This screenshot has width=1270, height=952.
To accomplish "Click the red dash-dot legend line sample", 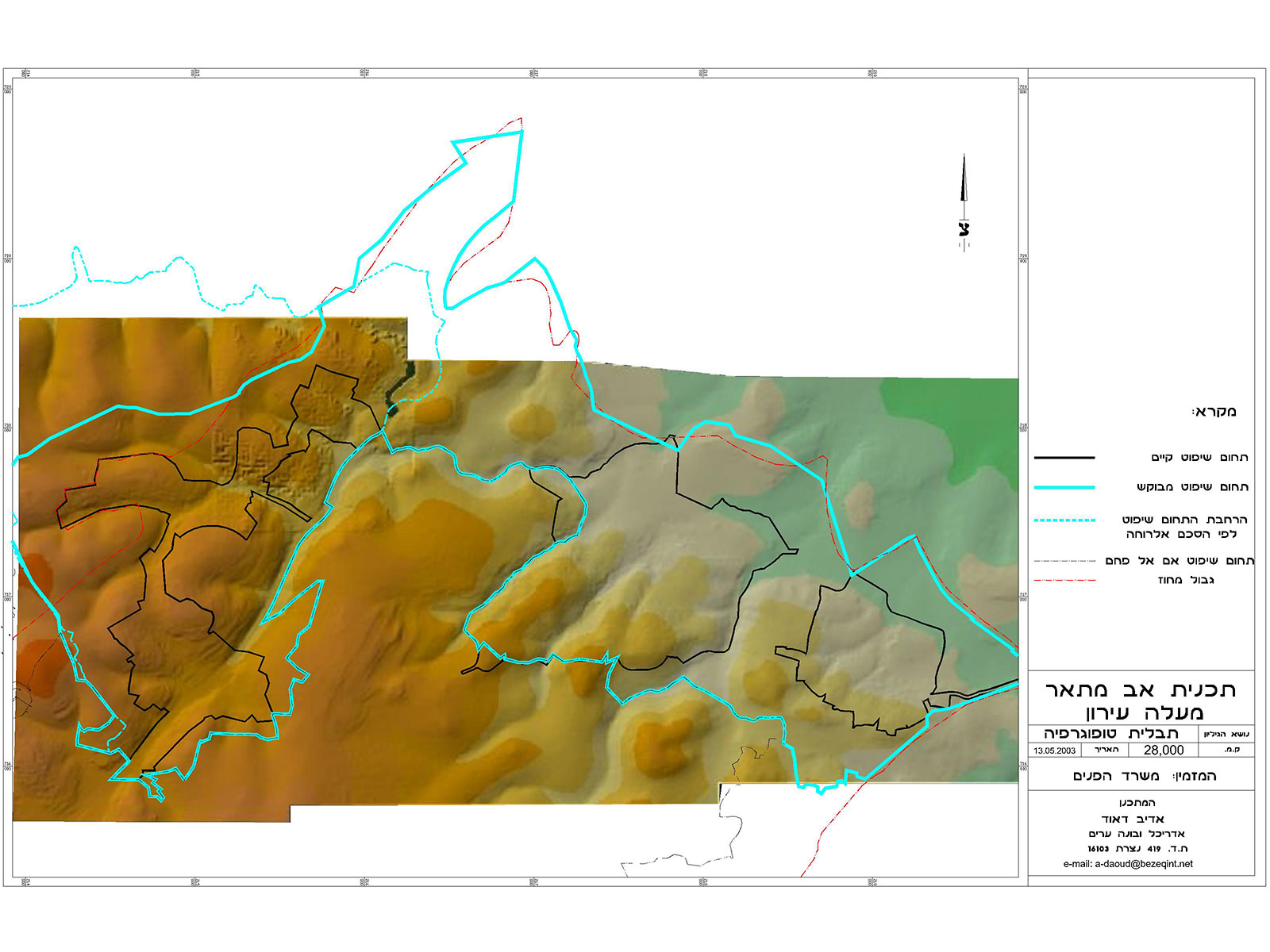I will click(1064, 581).
